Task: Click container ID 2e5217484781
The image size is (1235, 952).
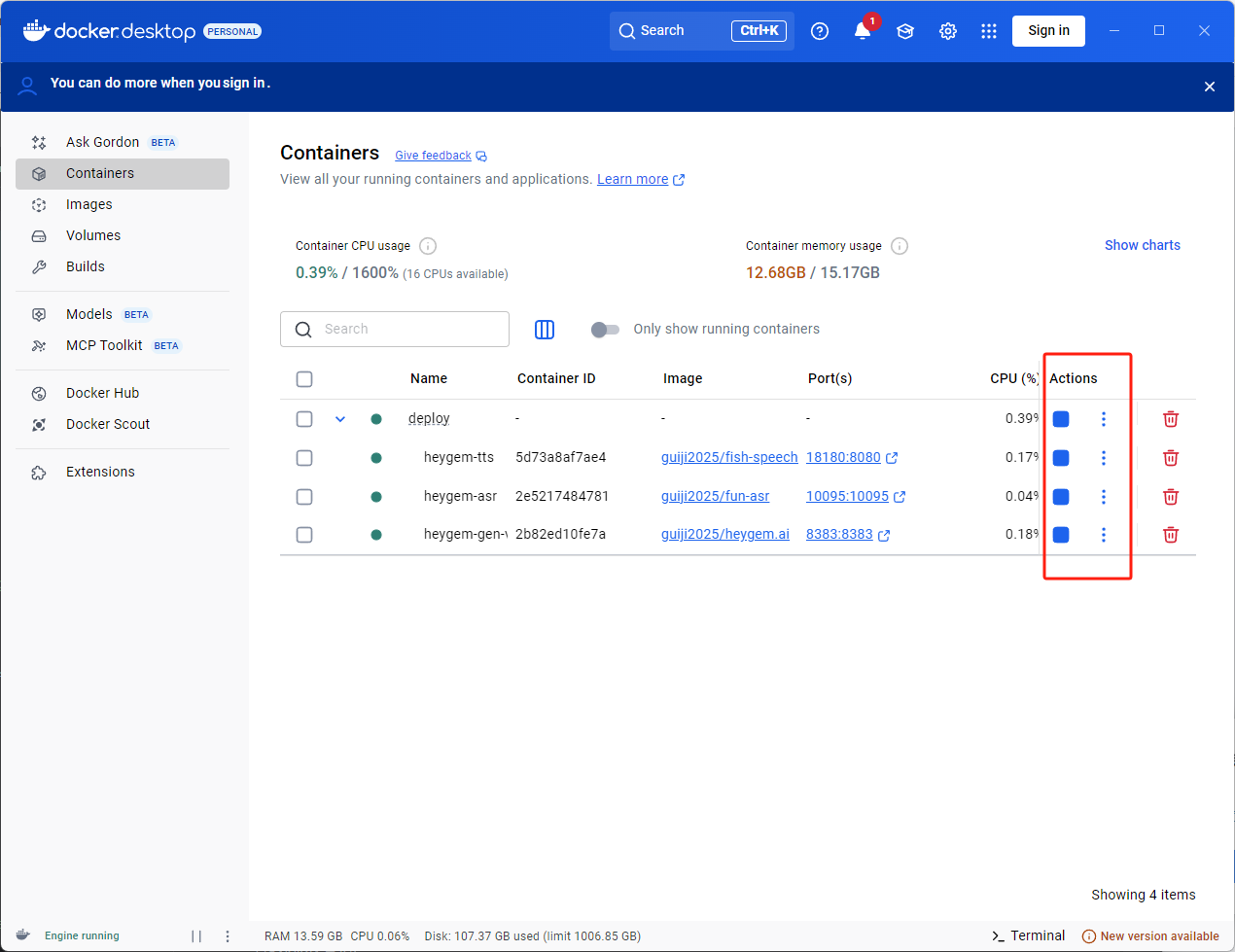Action: [562, 496]
